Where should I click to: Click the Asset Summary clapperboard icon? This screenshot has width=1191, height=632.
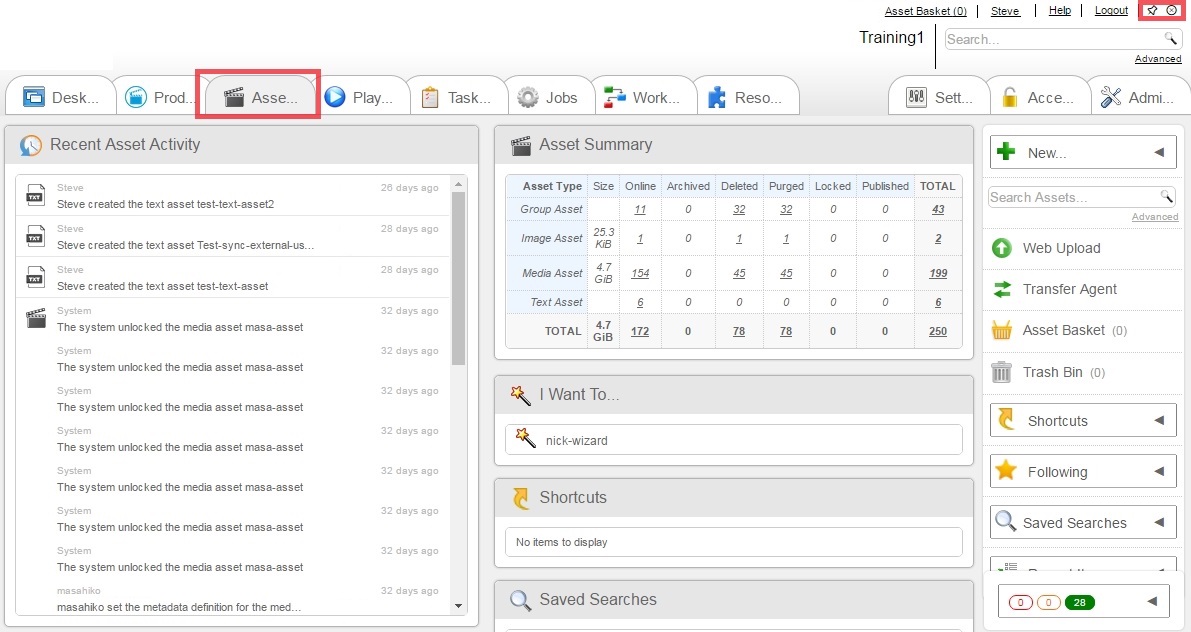(x=521, y=145)
